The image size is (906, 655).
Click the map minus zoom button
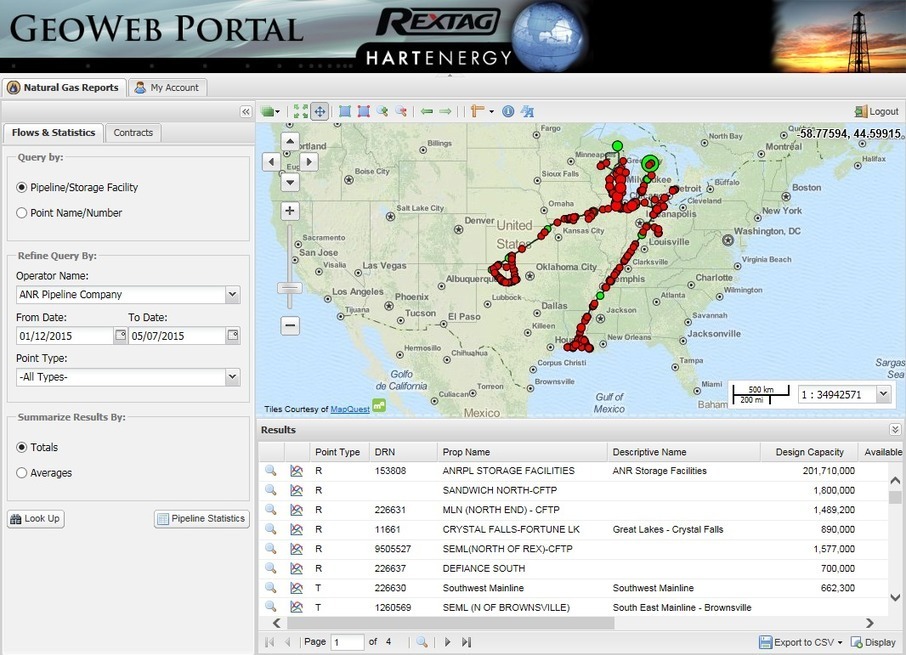(290, 326)
